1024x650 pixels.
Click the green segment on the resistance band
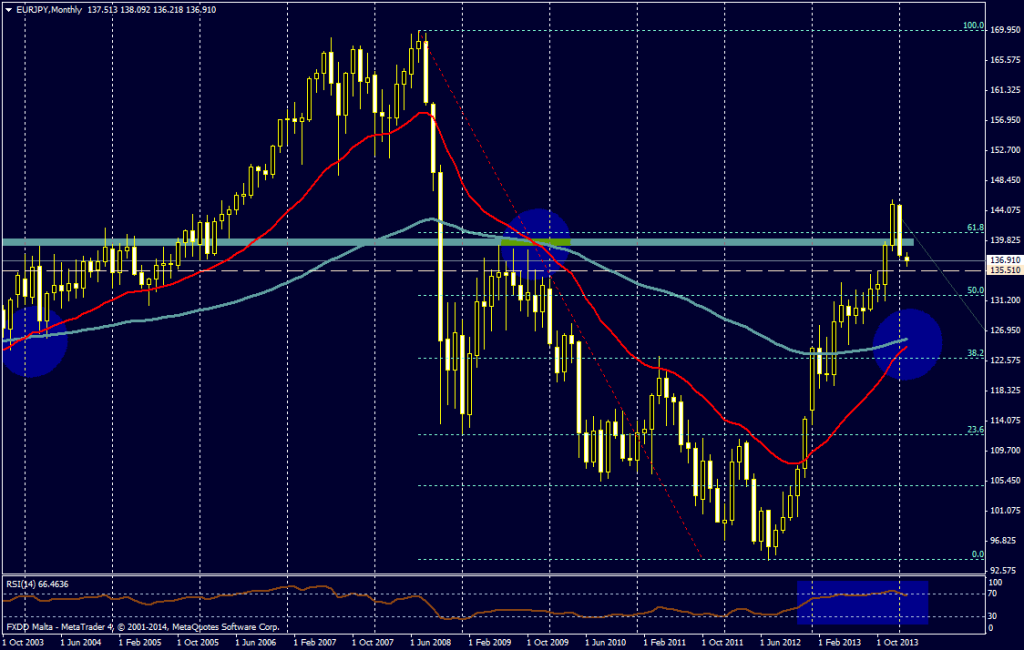tap(535, 242)
